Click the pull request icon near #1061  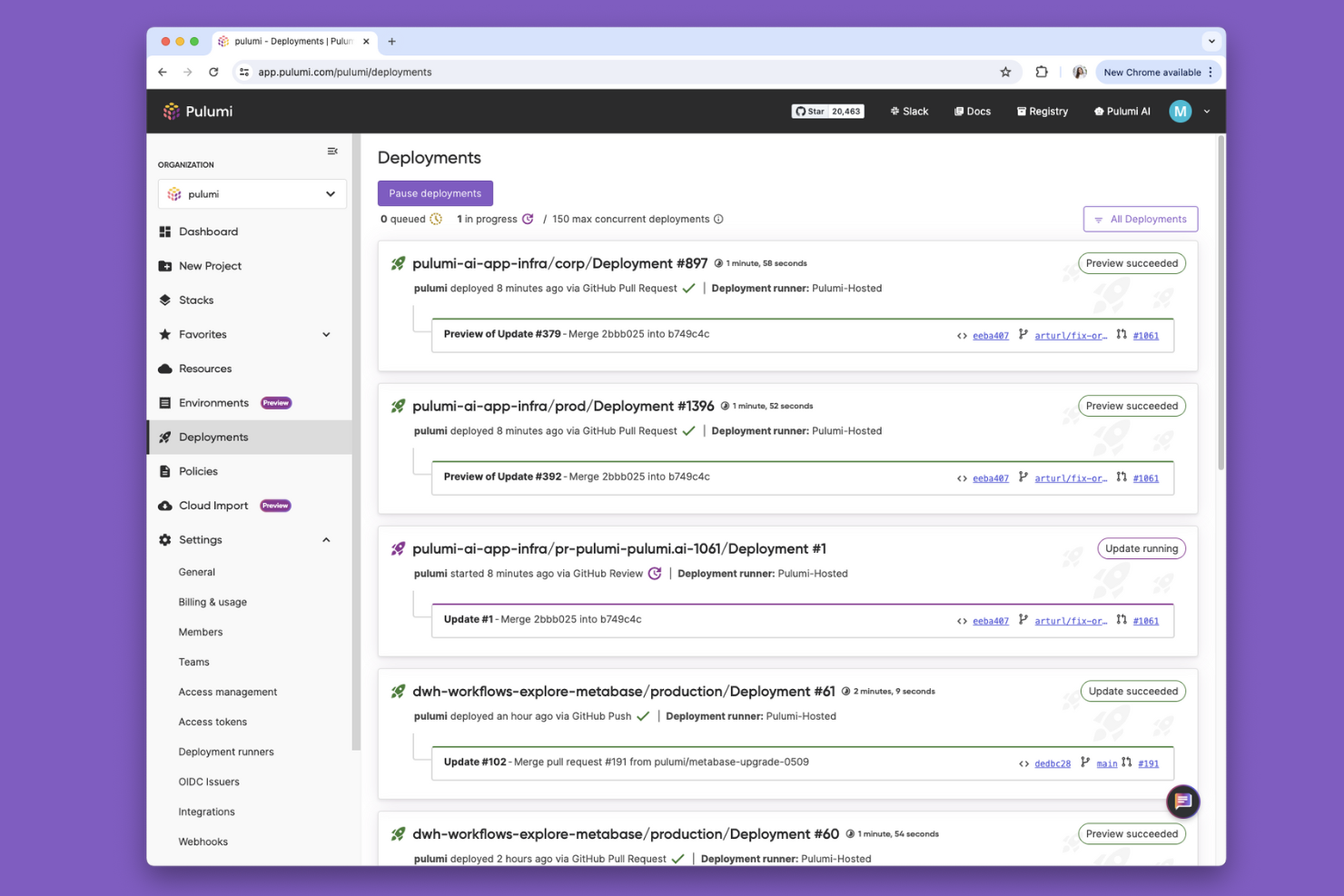coord(1122,335)
